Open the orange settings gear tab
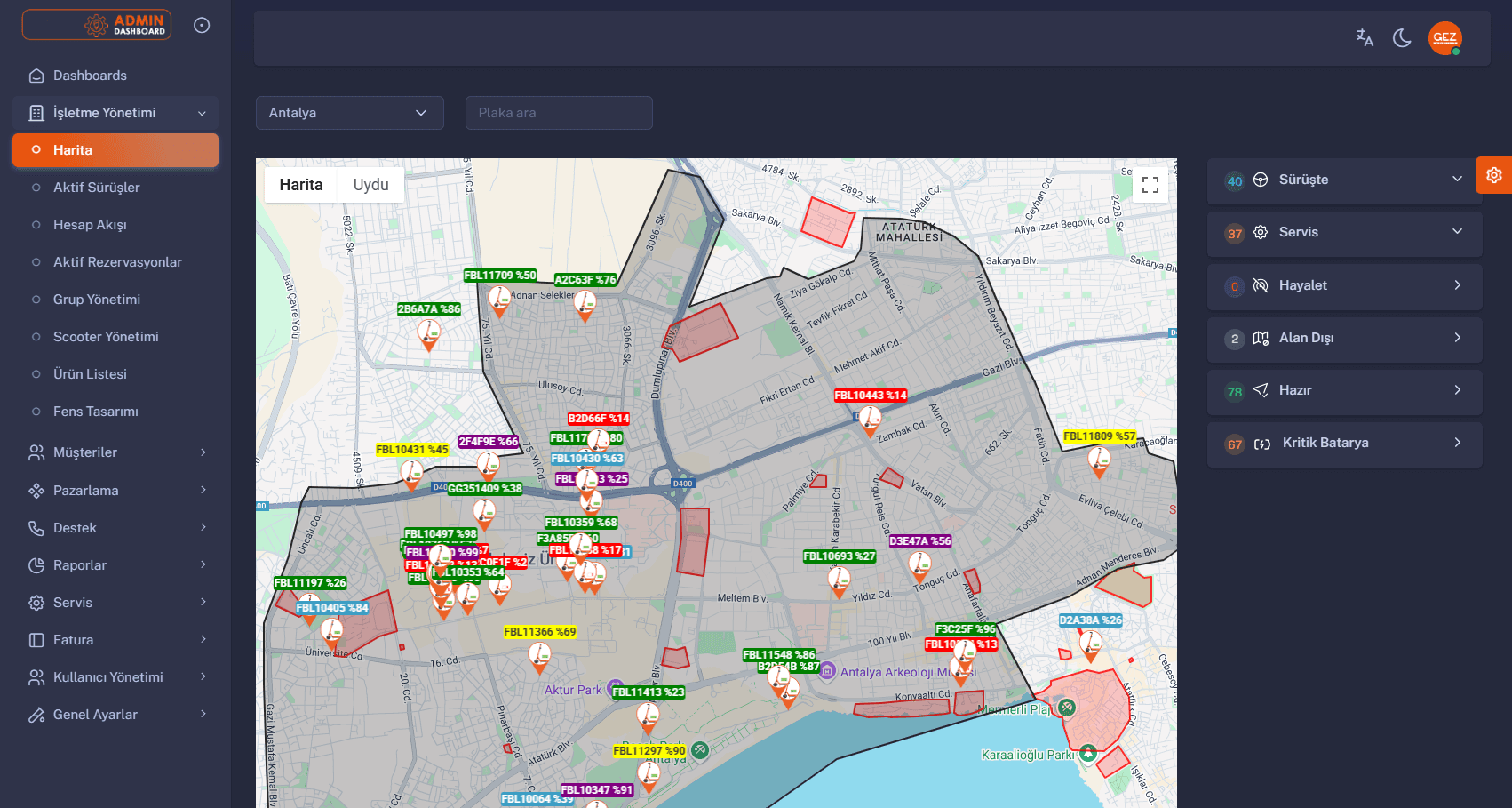This screenshot has width=1512, height=808. [1494, 175]
